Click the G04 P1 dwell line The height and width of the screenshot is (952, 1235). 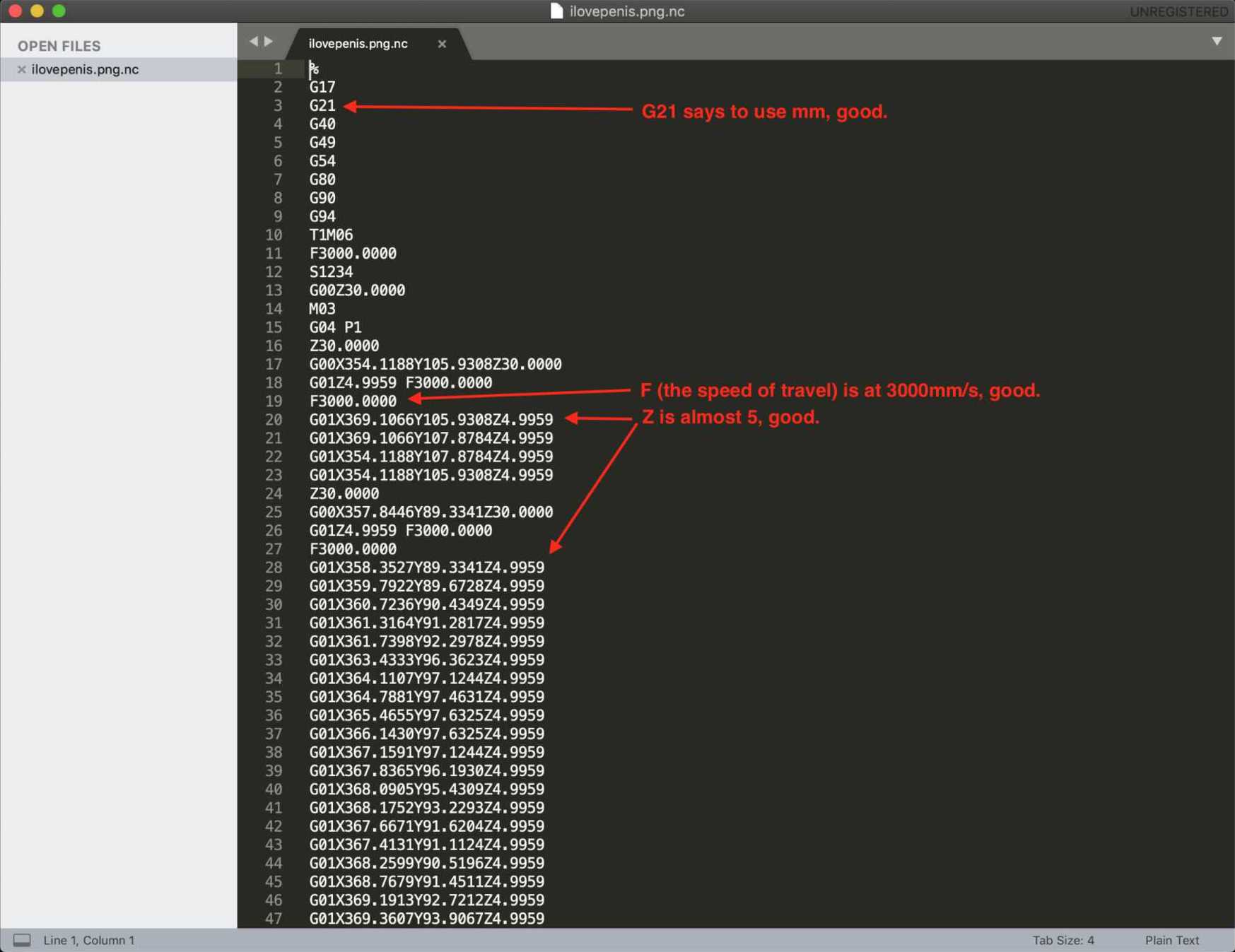pyautogui.click(x=335, y=327)
